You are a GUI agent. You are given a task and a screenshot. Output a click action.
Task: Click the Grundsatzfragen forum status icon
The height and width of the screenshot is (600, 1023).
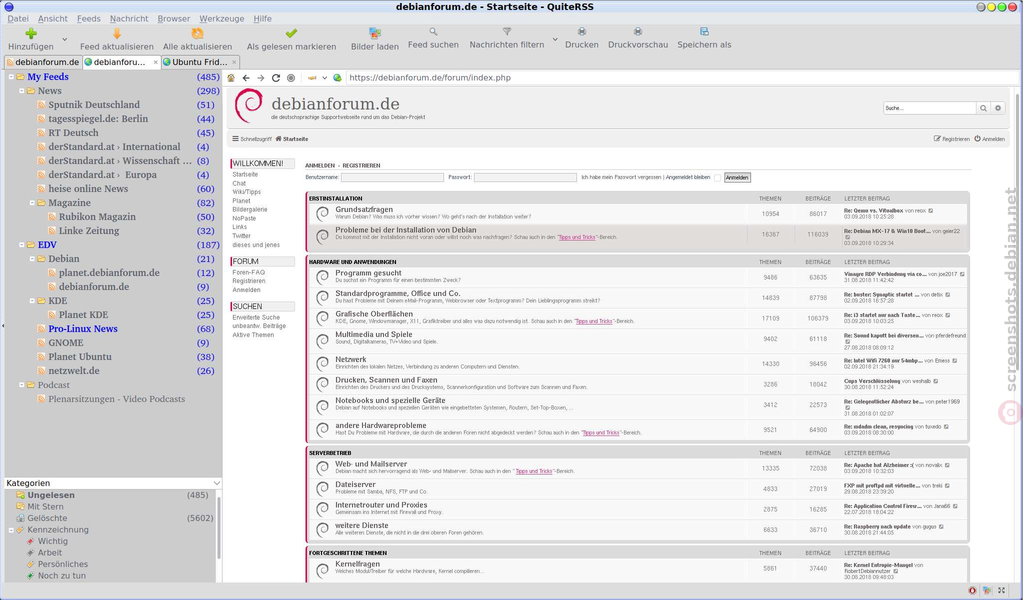tap(322, 214)
